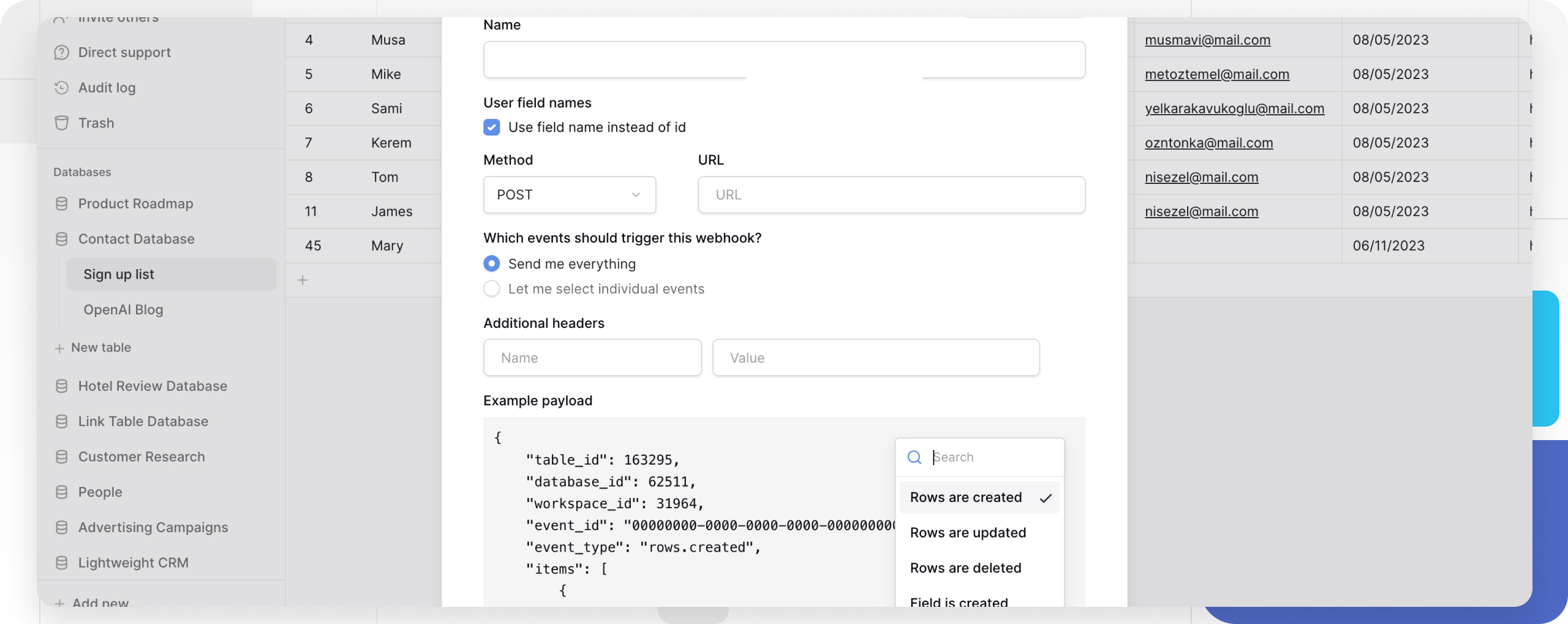Click the Product Roadmap database icon
This screenshot has height=624, width=1568.
[x=61, y=204]
